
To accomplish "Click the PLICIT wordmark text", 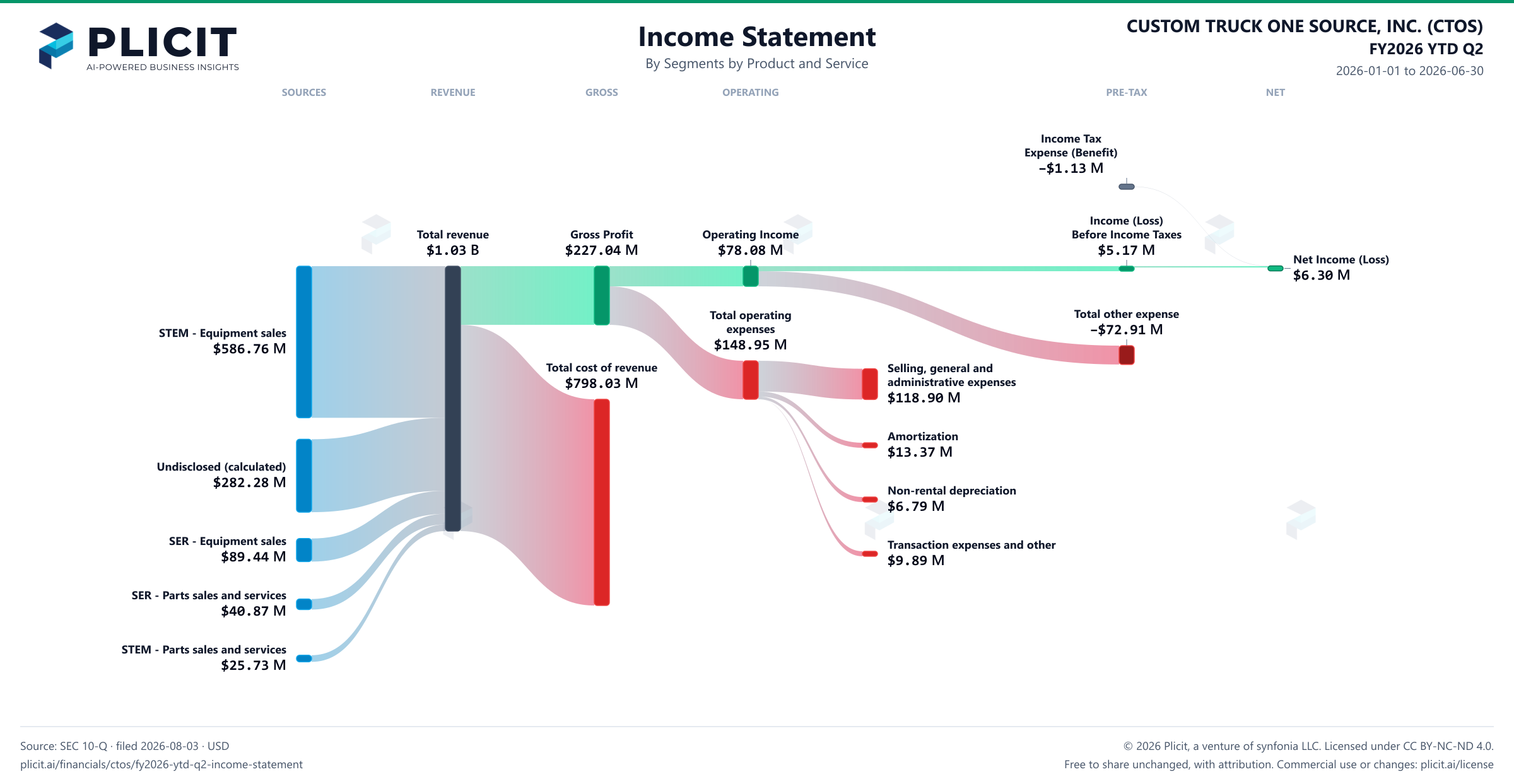I will coord(162,42).
